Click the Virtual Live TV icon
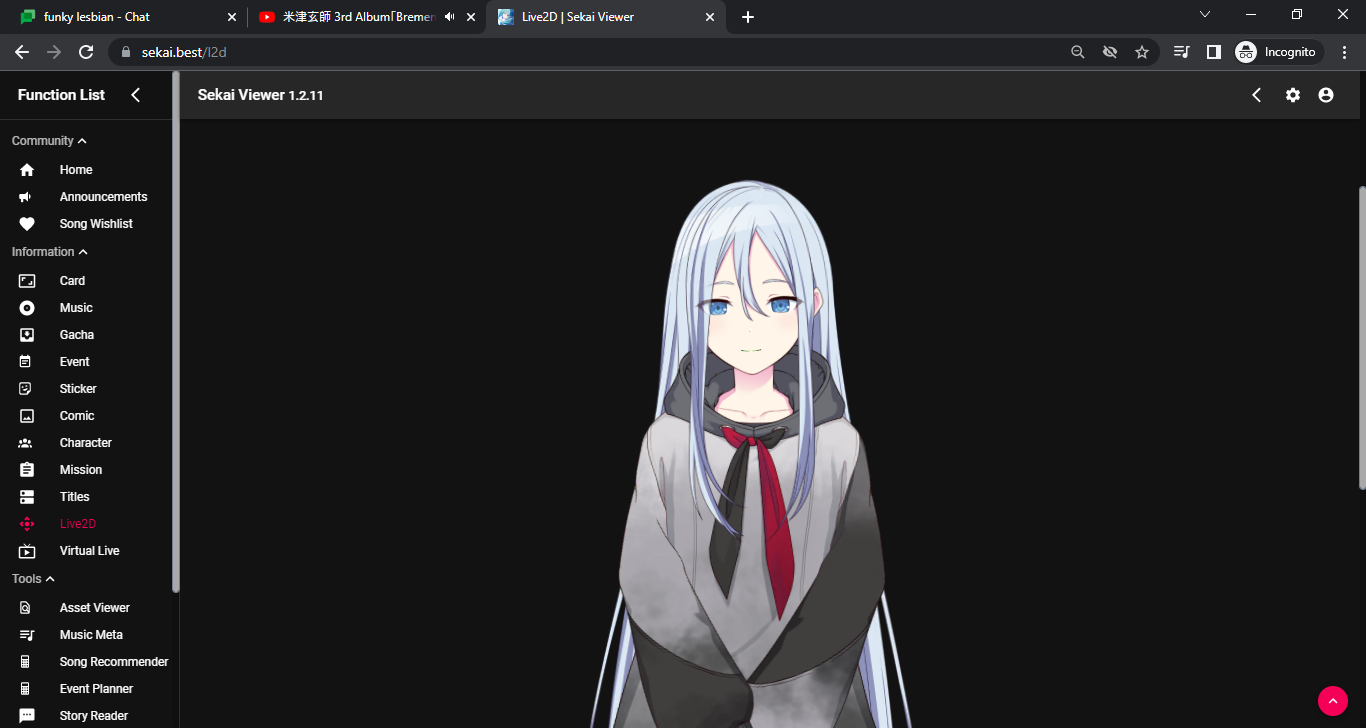The image size is (1366, 728). (x=27, y=551)
